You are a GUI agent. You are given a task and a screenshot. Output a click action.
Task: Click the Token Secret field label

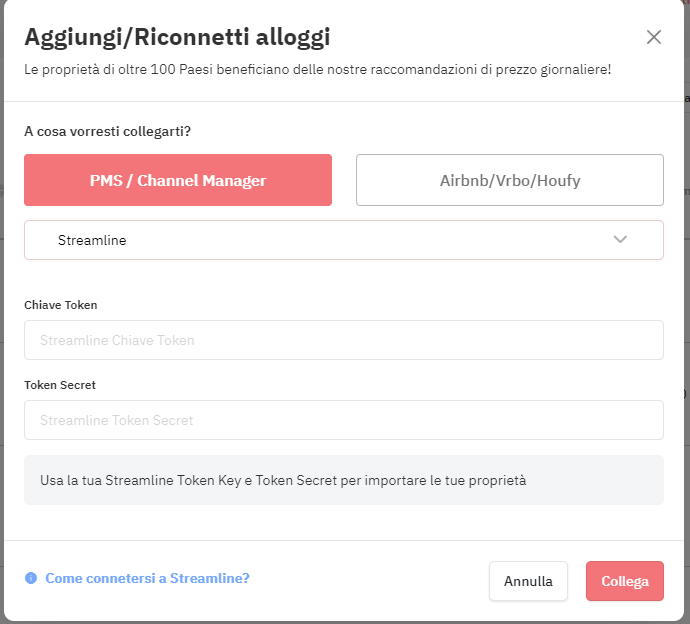tap(60, 385)
